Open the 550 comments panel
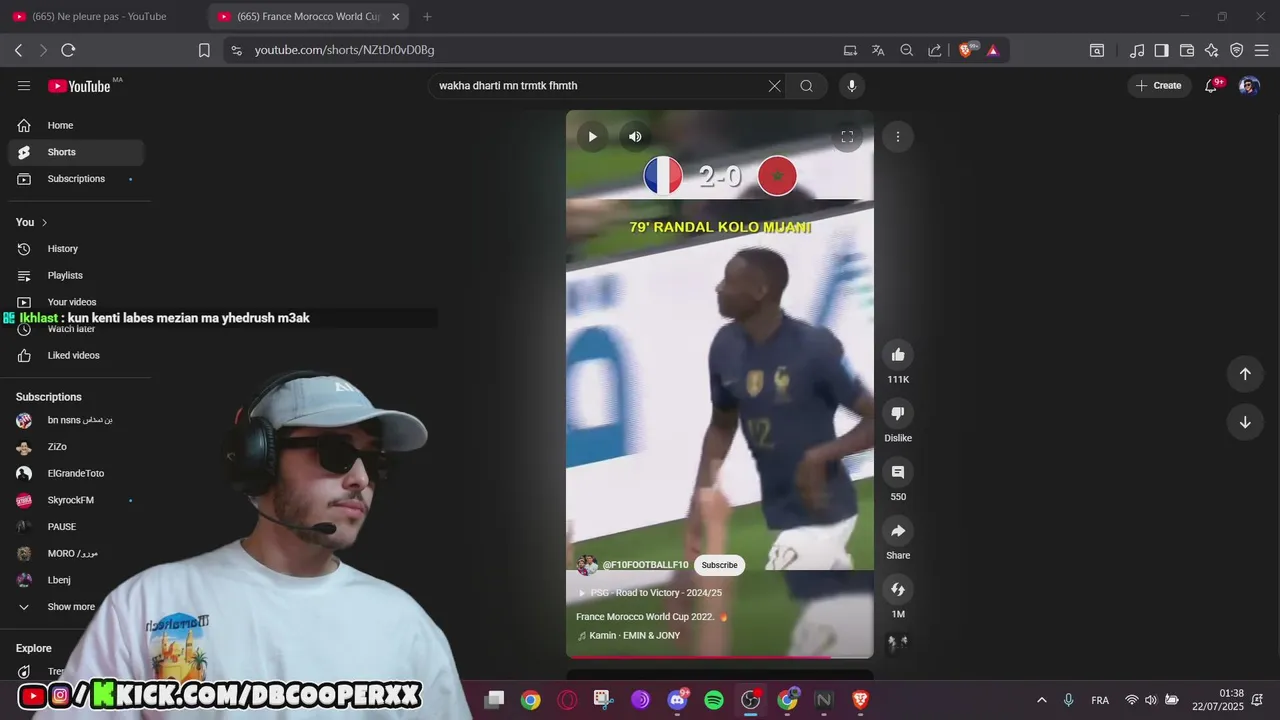 pyautogui.click(x=898, y=472)
